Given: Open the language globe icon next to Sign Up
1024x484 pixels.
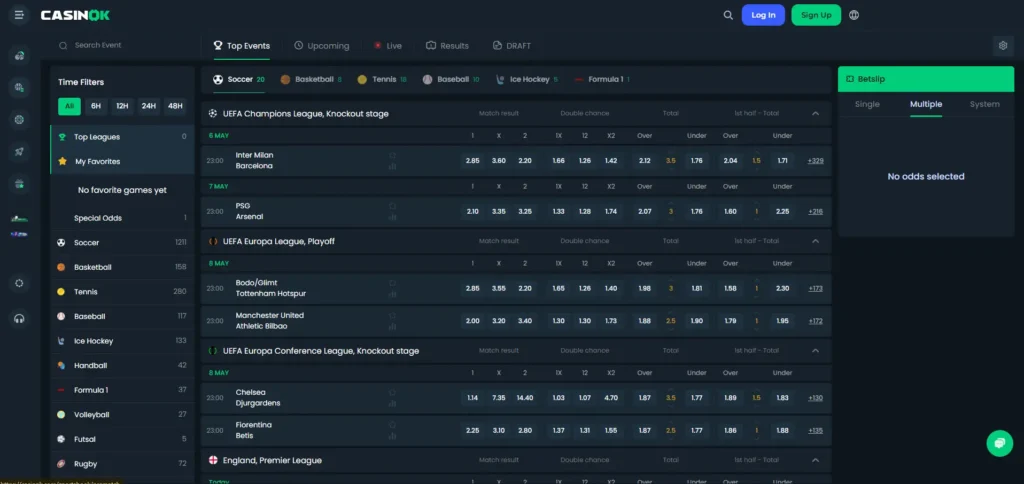Looking at the screenshot, I should click(x=854, y=15).
